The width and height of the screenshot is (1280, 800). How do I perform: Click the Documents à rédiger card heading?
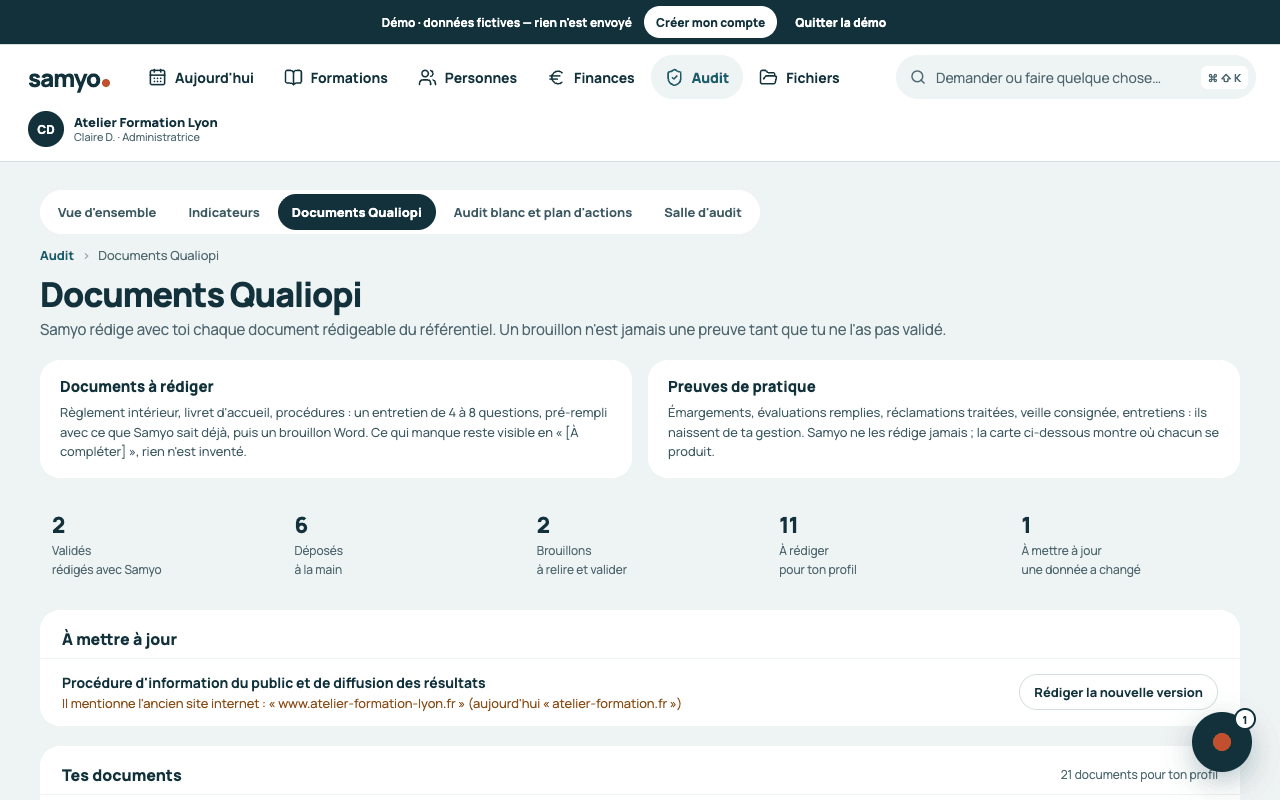[137, 386]
